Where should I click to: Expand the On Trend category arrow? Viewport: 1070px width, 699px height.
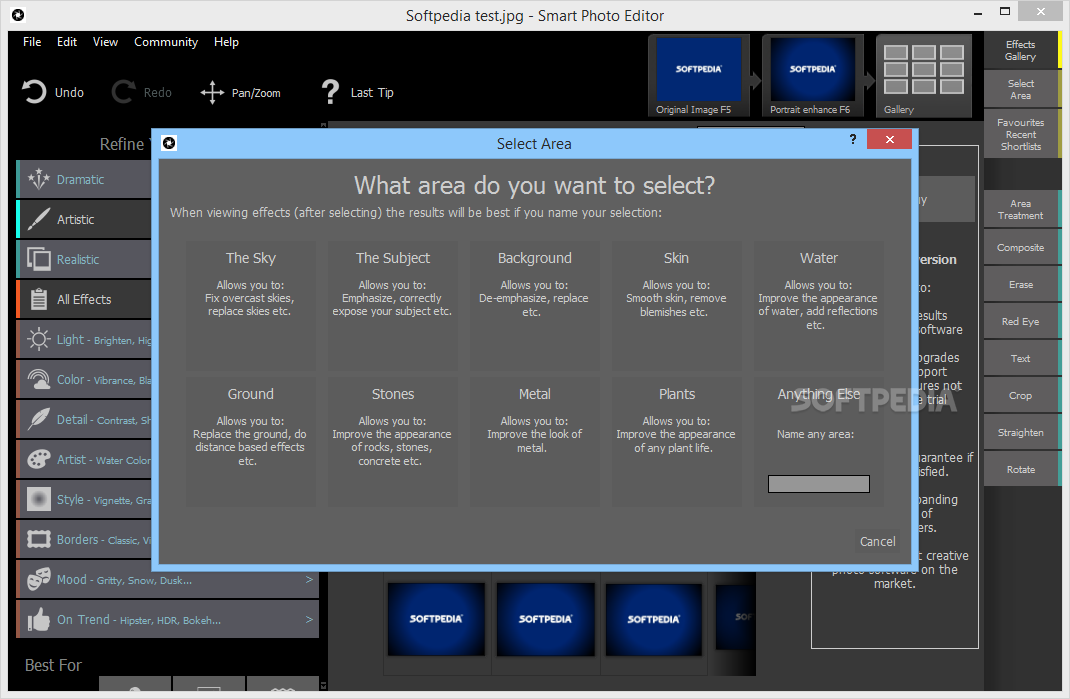point(309,619)
